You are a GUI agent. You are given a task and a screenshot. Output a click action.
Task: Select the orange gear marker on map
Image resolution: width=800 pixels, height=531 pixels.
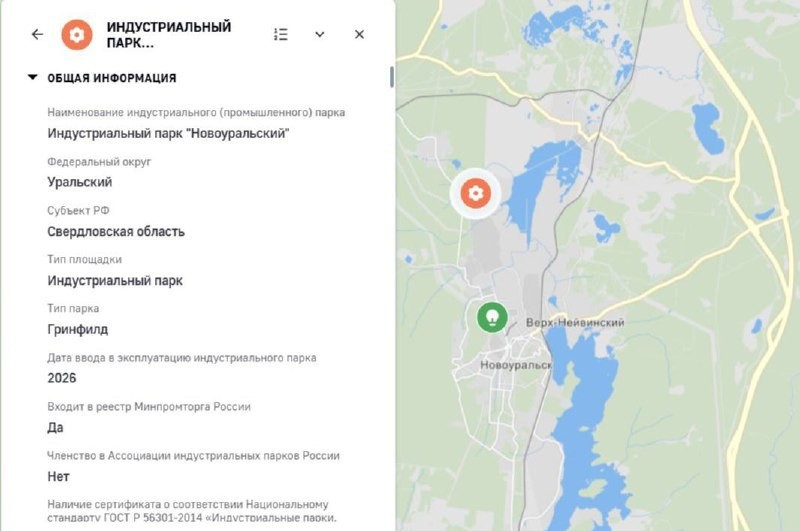point(476,193)
